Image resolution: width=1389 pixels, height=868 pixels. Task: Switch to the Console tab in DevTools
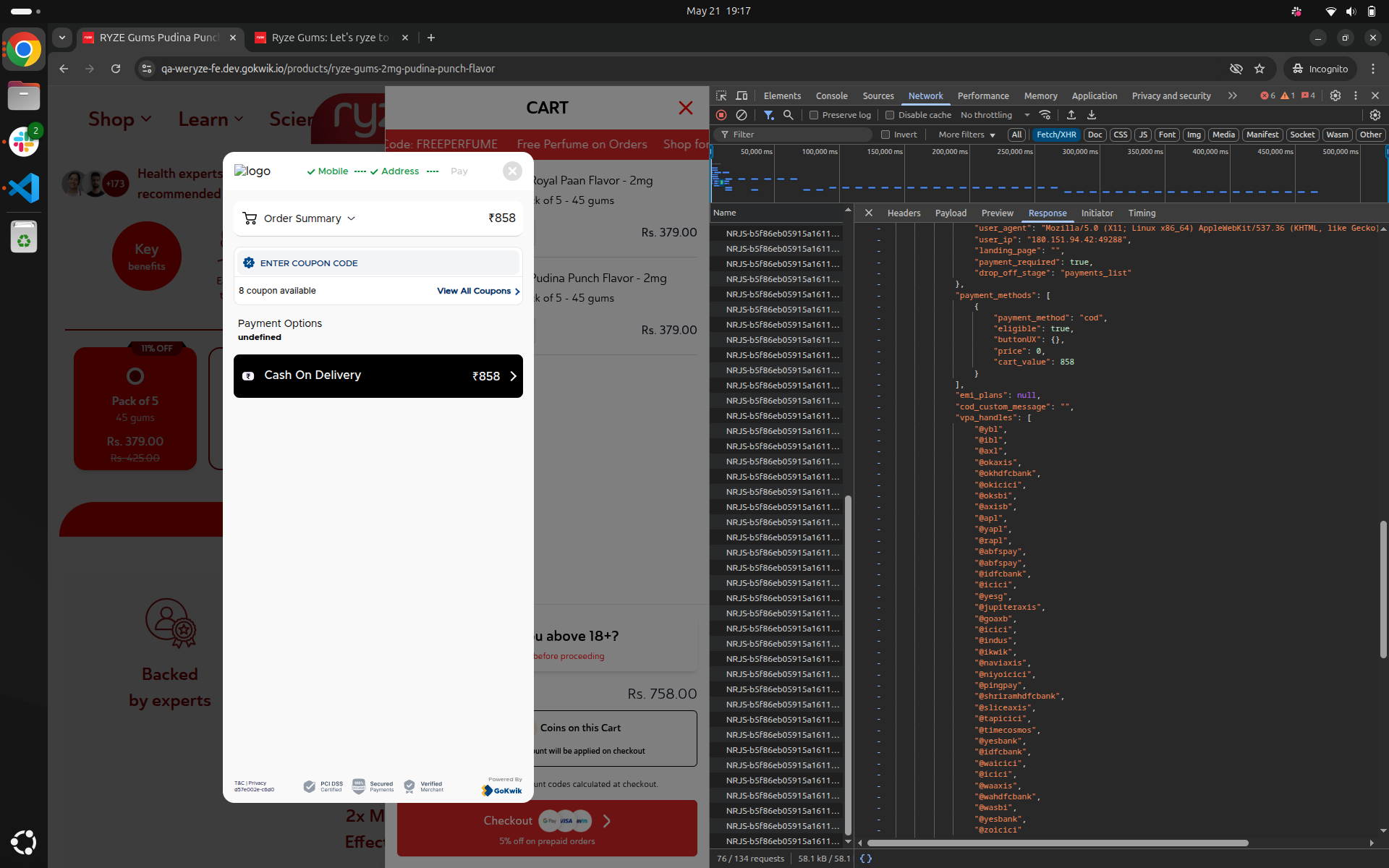pyautogui.click(x=831, y=95)
